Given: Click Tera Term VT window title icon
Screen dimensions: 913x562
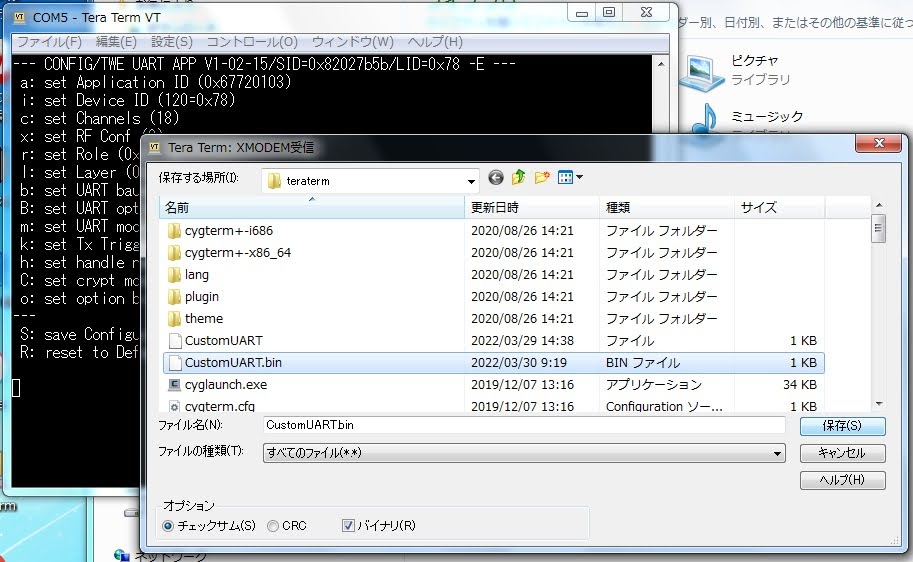Looking at the screenshot, I should point(19,17).
